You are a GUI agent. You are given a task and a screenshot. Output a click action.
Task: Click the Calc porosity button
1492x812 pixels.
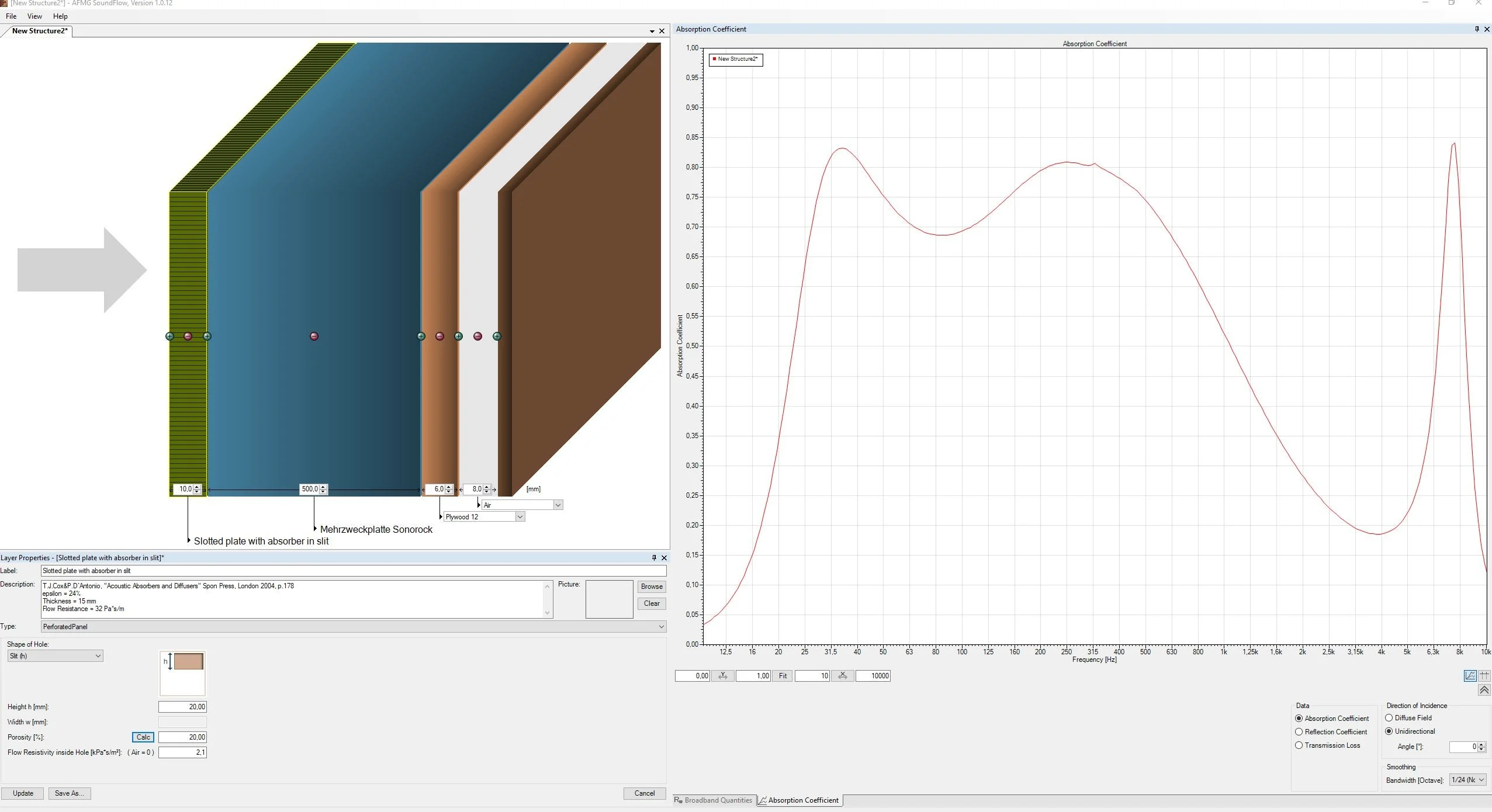143,737
